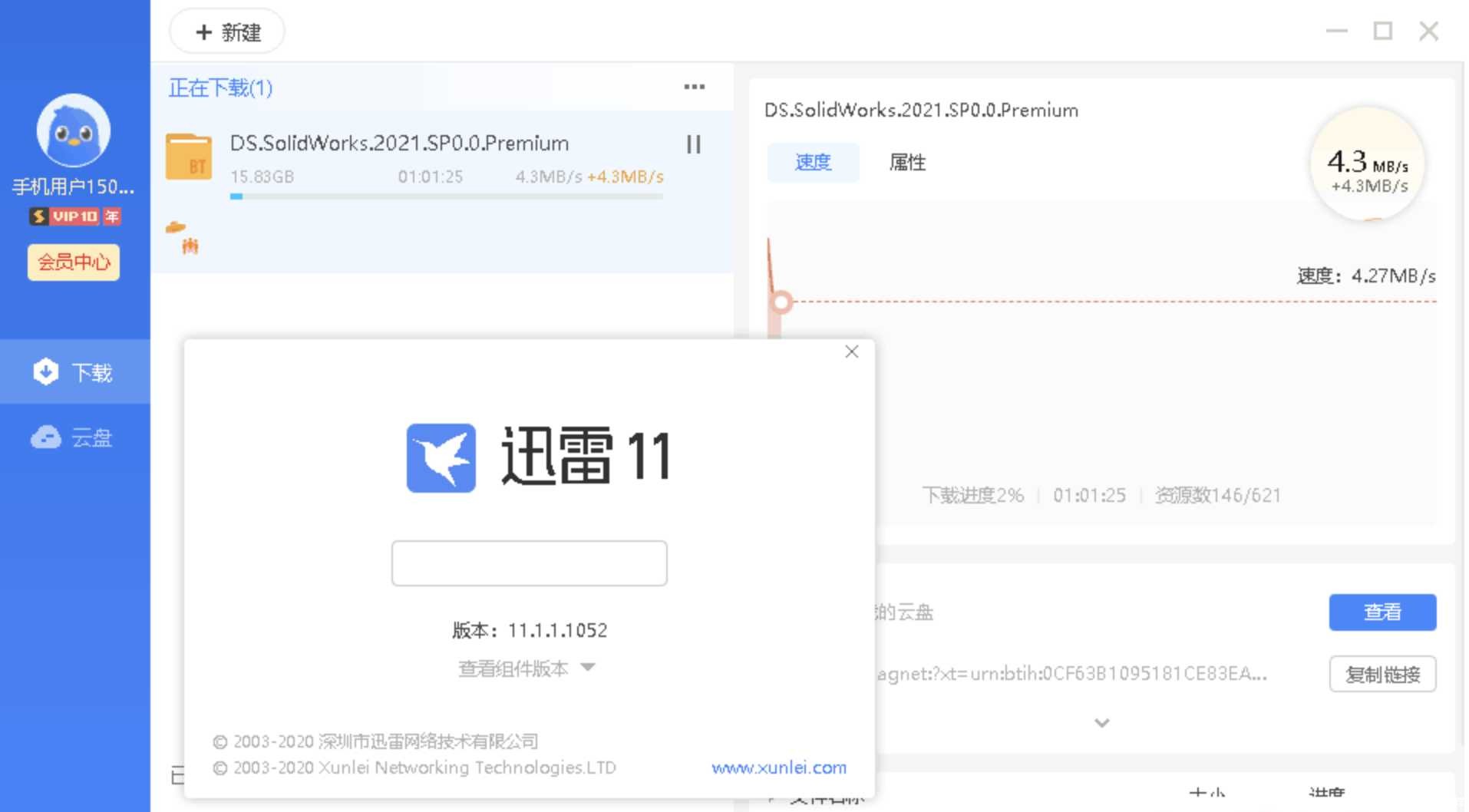Click the 下载进度2% status text
The image size is (1469, 812).
(x=972, y=496)
